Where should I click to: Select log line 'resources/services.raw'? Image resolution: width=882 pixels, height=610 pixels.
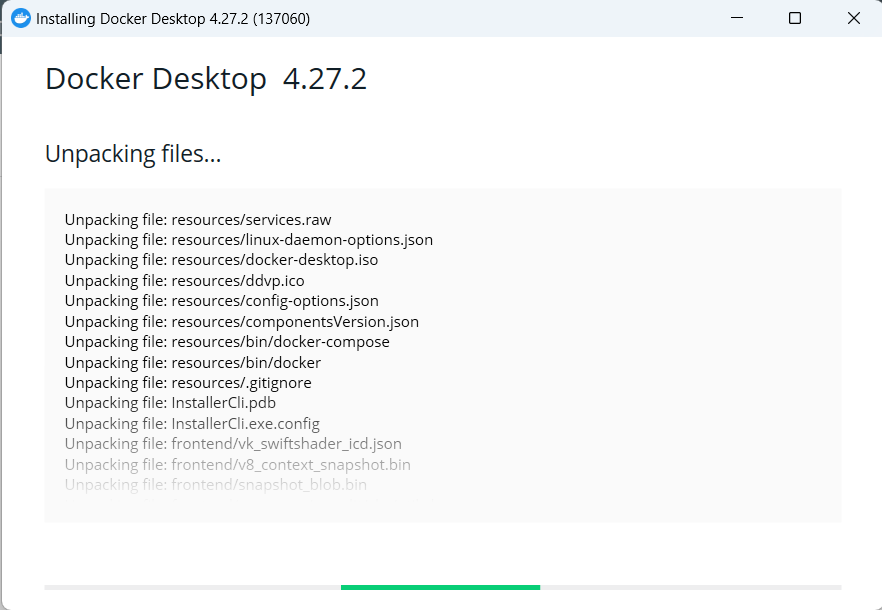click(198, 219)
